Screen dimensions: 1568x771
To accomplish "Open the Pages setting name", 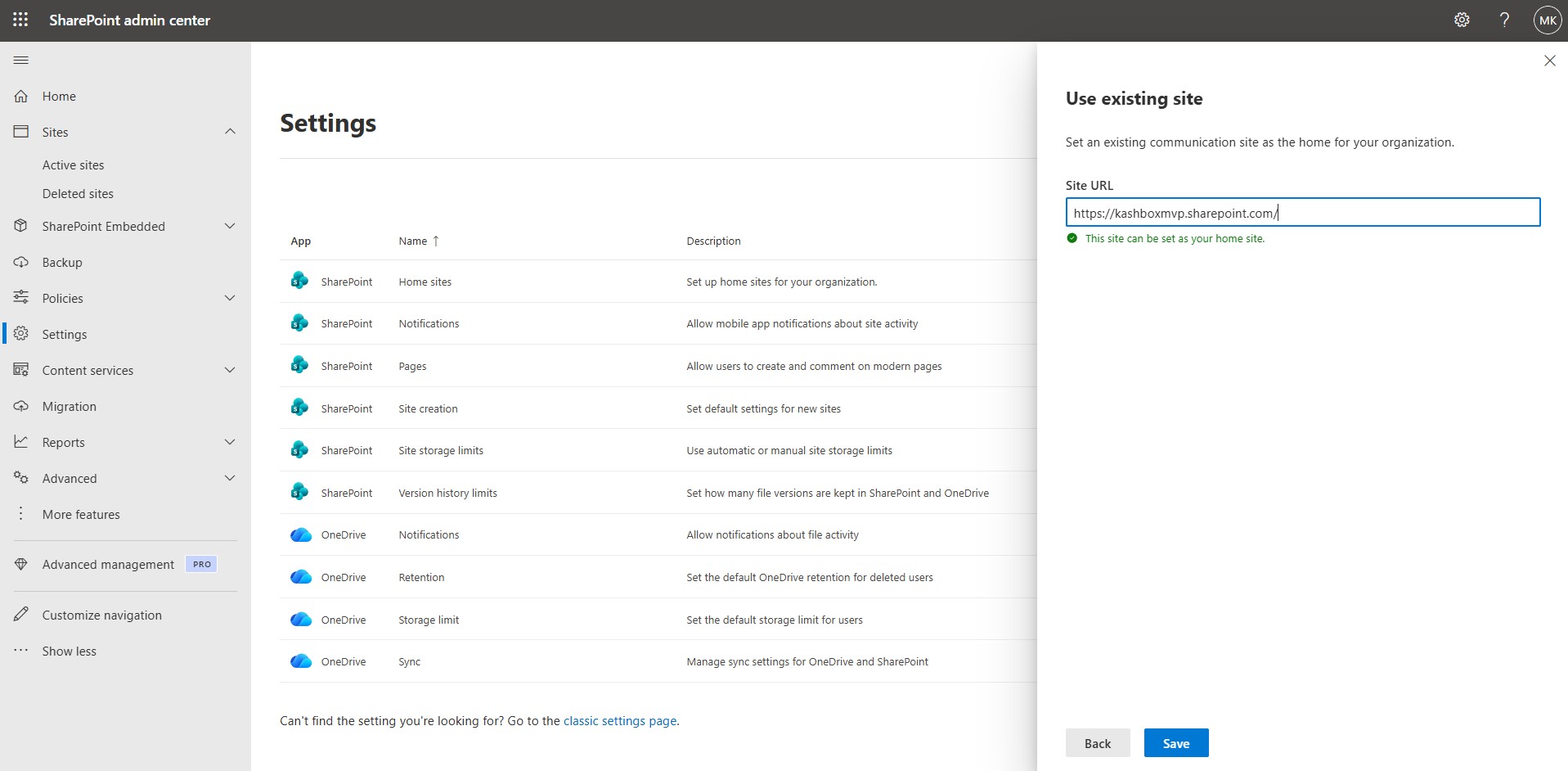I will coord(412,366).
